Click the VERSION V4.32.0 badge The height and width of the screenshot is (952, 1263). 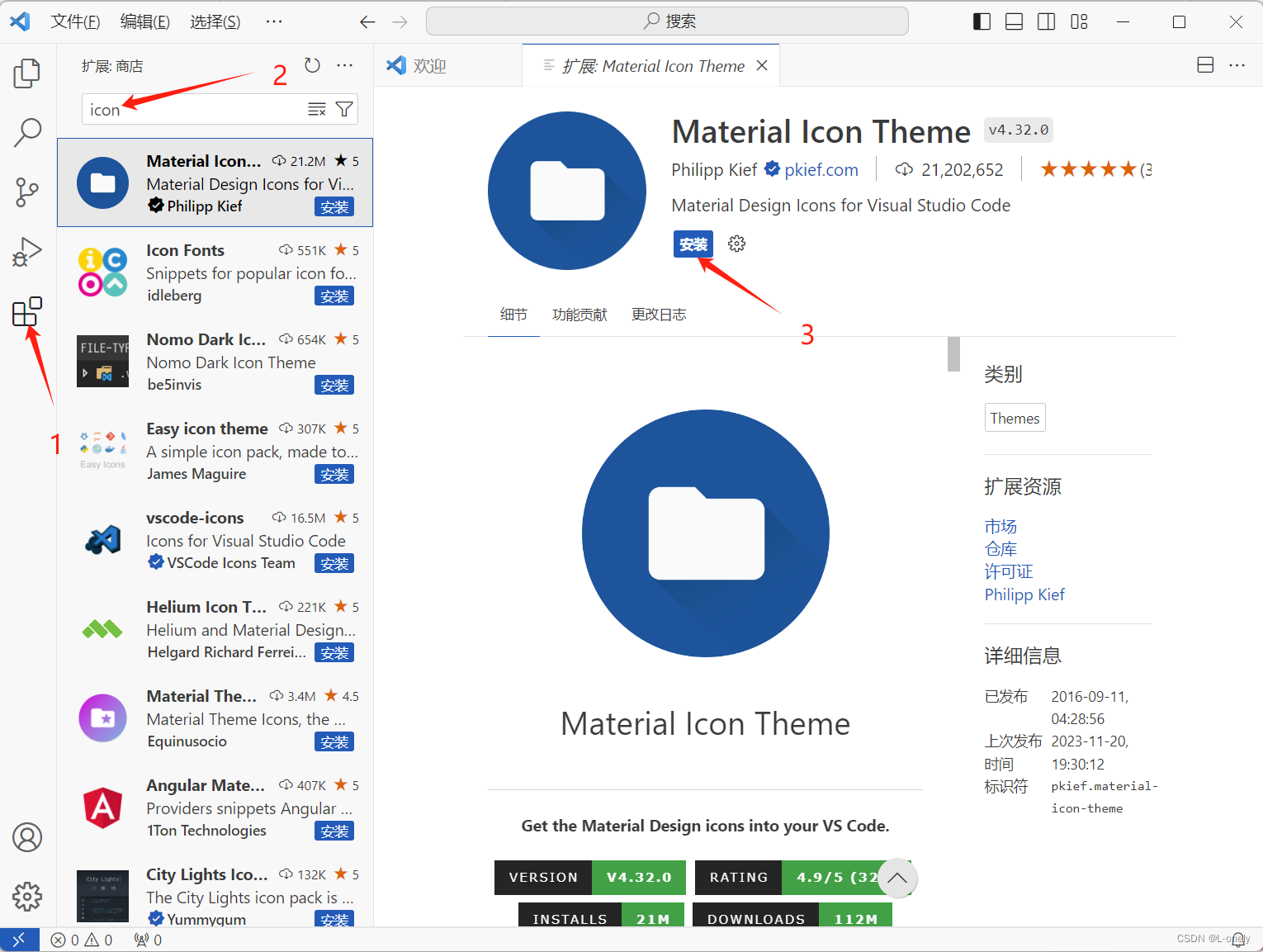click(590, 877)
